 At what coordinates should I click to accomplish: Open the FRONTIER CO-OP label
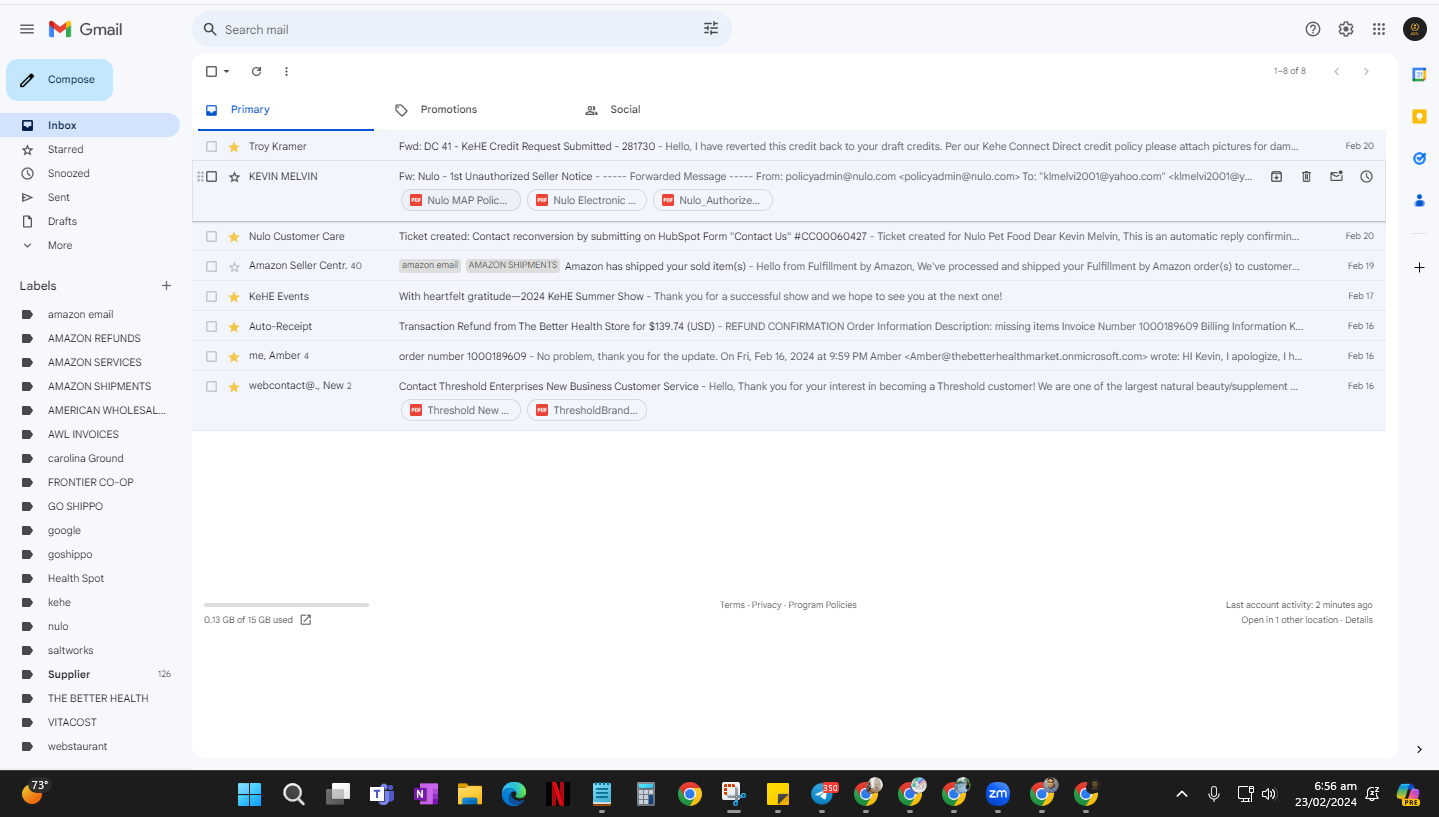click(x=90, y=482)
